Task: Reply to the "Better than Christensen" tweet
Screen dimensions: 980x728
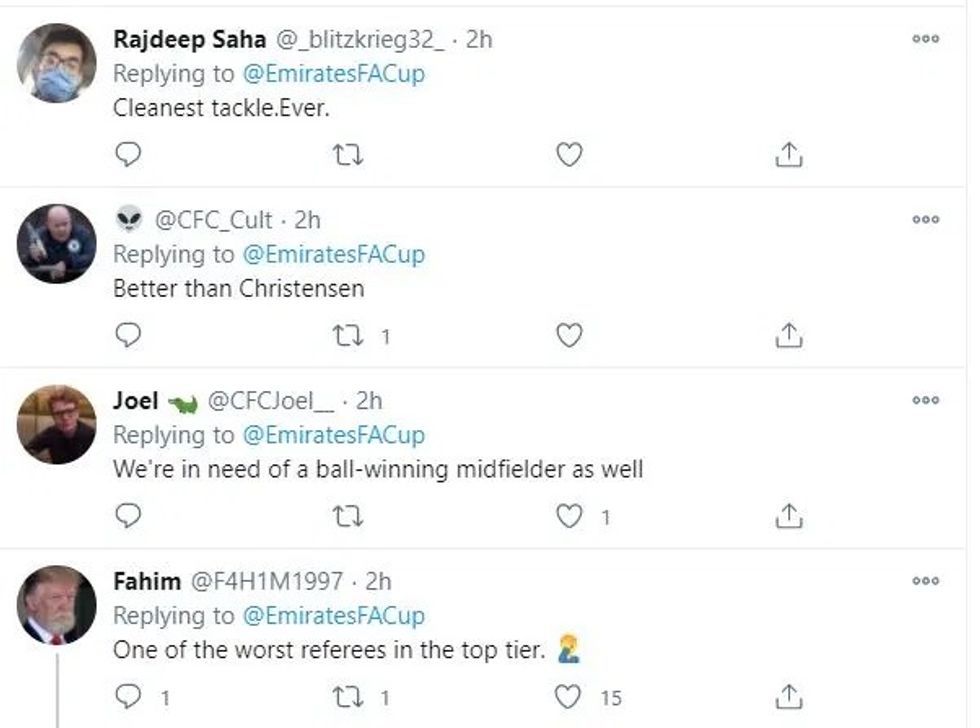Action: tap(128, 335)
